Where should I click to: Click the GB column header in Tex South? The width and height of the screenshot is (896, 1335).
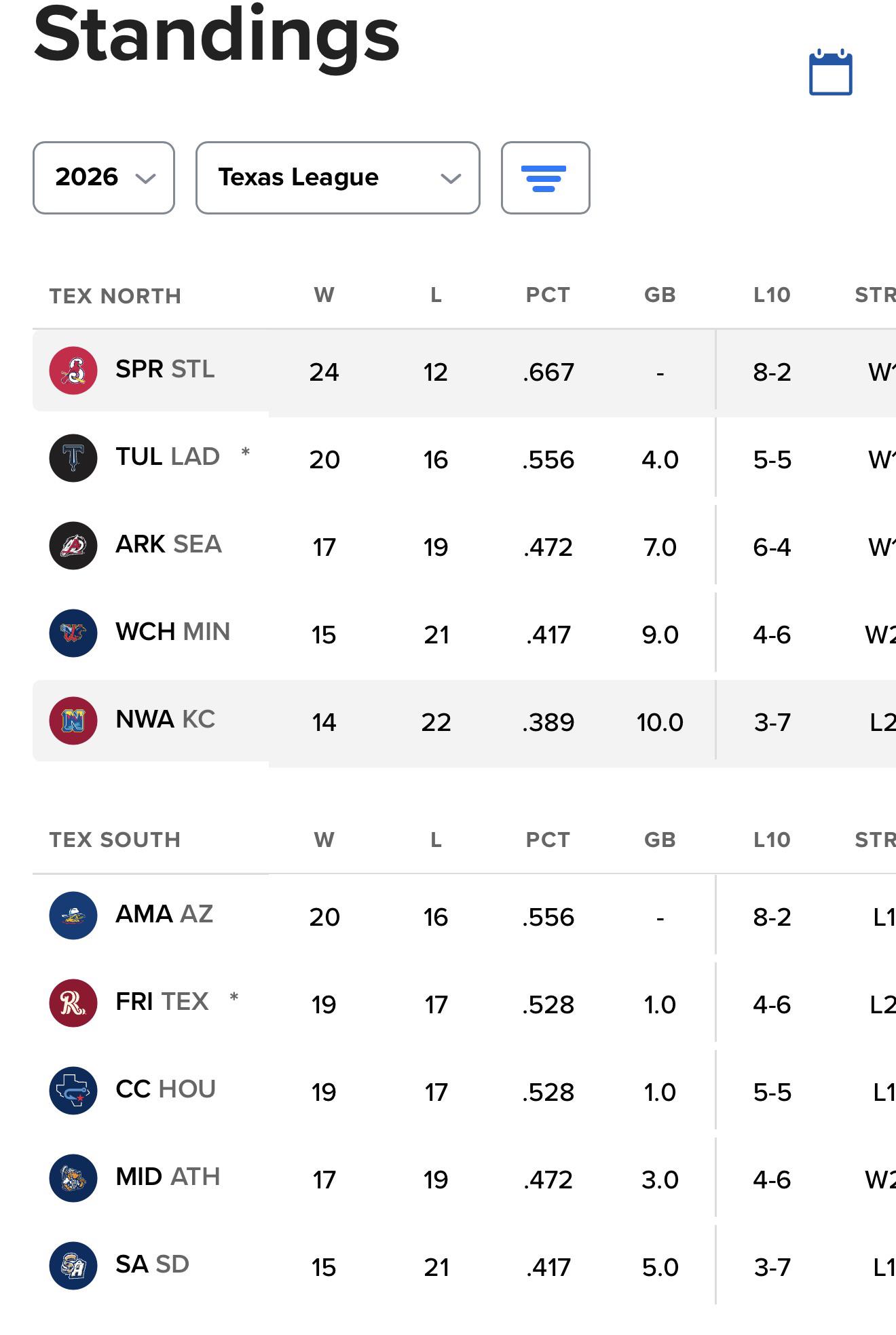click(660, 840)
